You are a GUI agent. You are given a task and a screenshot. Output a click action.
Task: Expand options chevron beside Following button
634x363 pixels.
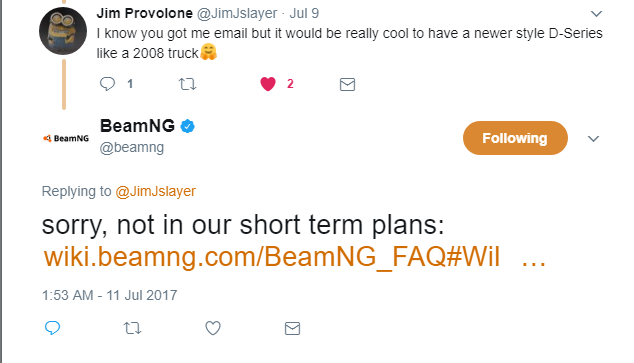coord(593,139)
